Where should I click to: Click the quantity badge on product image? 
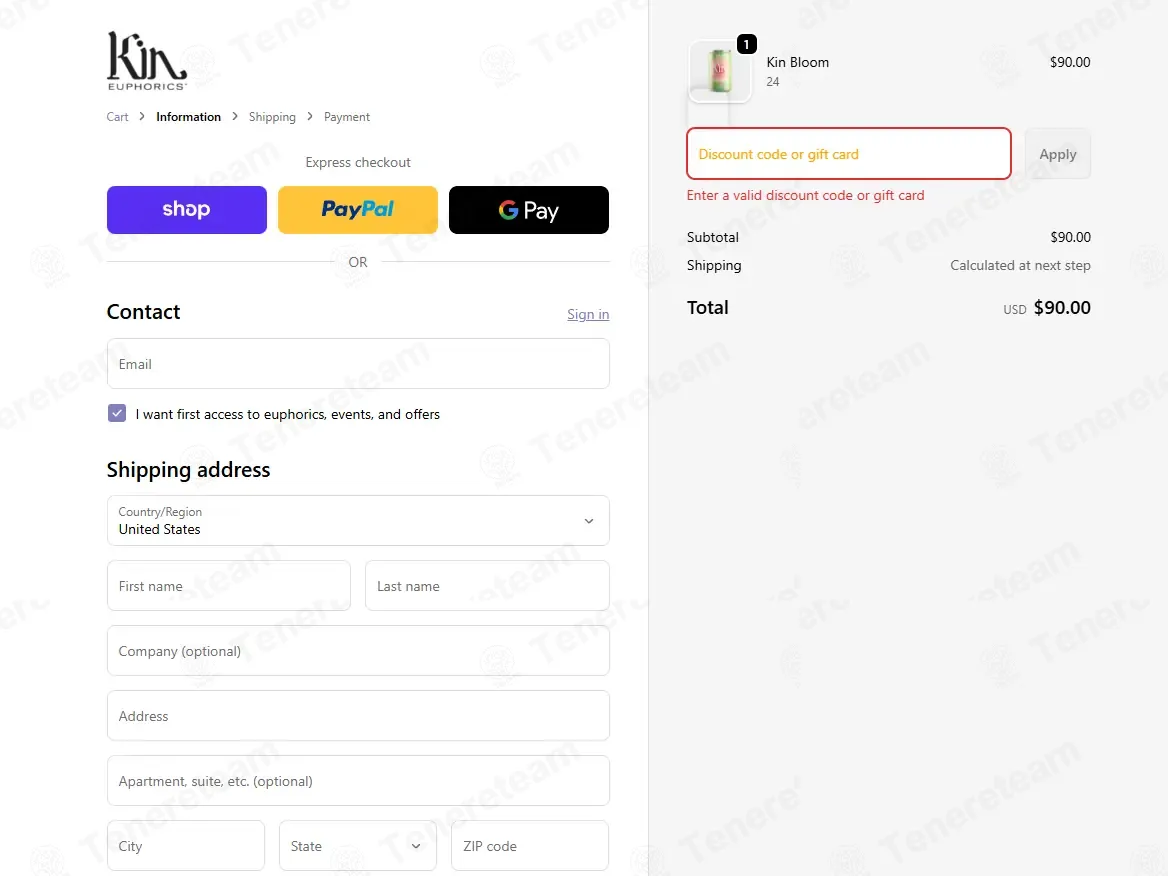[746, 45]
